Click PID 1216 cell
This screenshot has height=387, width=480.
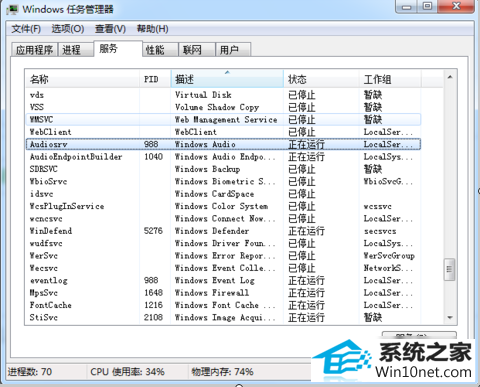(153, 305)
